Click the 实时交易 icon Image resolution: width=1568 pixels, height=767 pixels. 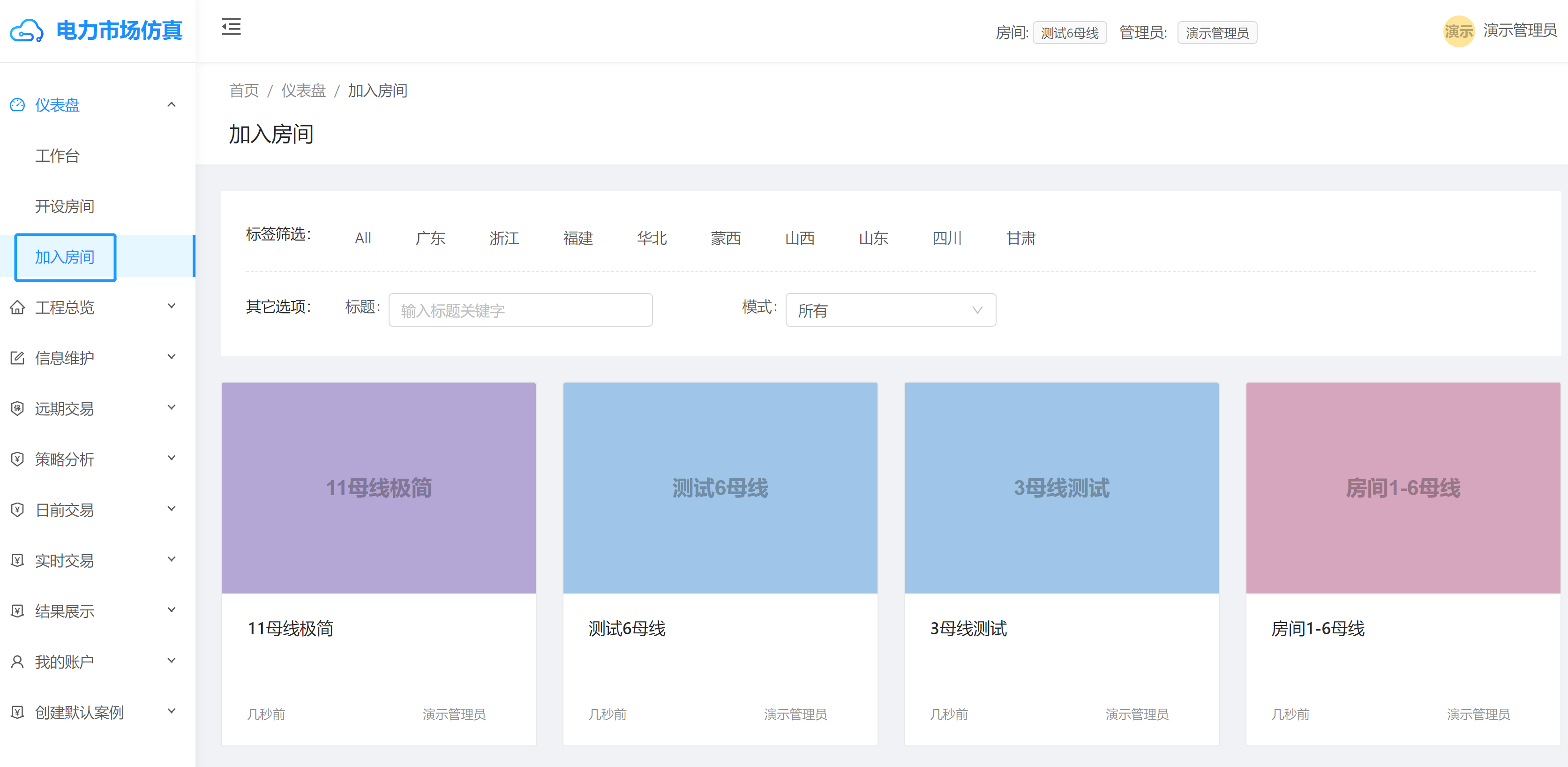(18, 560)
